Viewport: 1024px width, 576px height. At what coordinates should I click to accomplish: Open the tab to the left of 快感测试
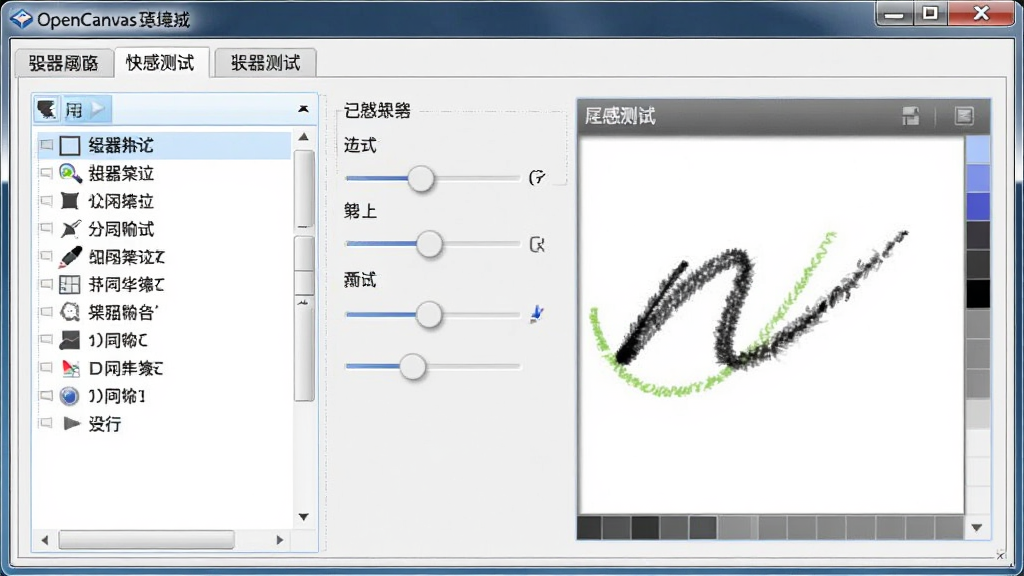(64, 63)
